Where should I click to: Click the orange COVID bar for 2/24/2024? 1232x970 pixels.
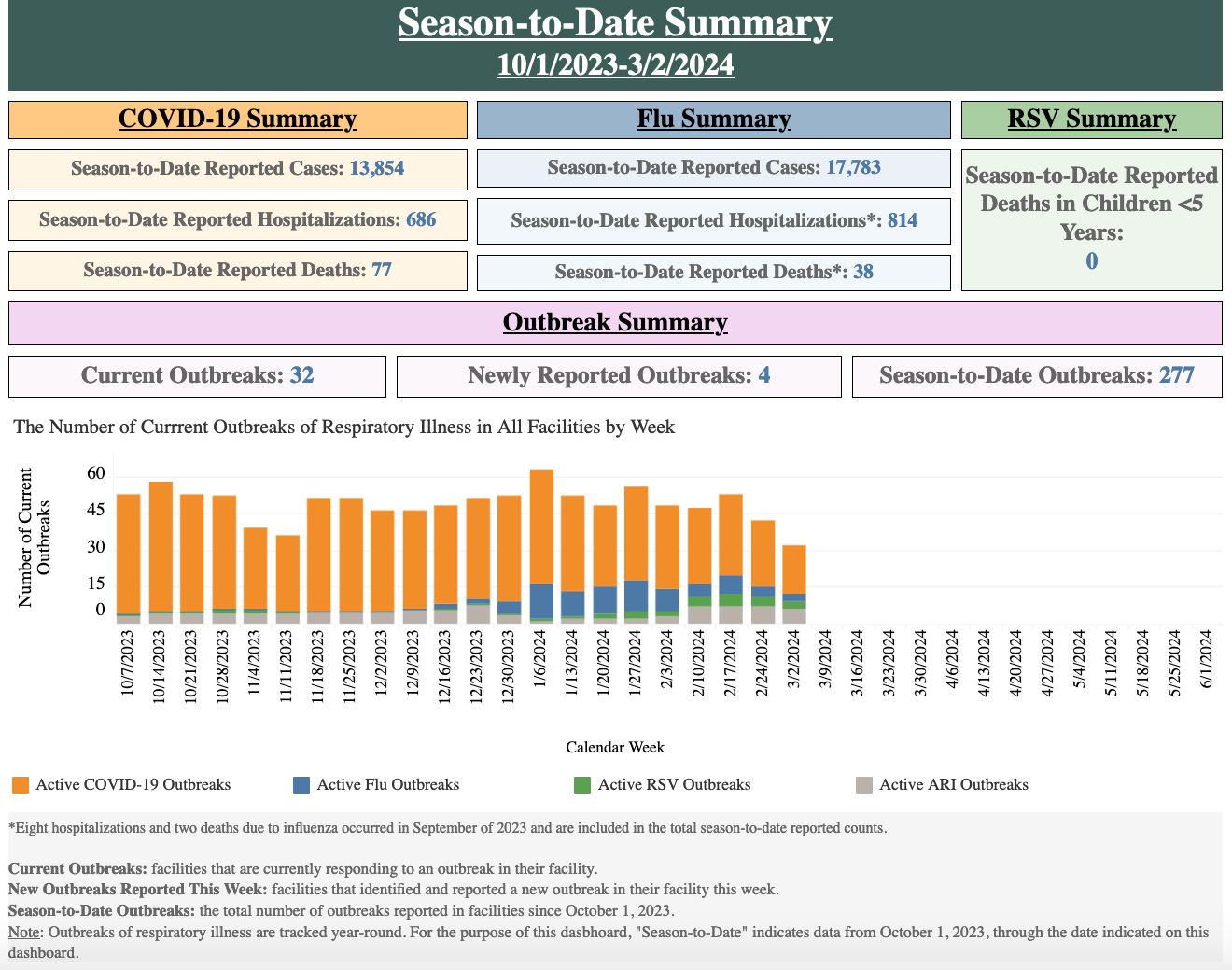763,554
